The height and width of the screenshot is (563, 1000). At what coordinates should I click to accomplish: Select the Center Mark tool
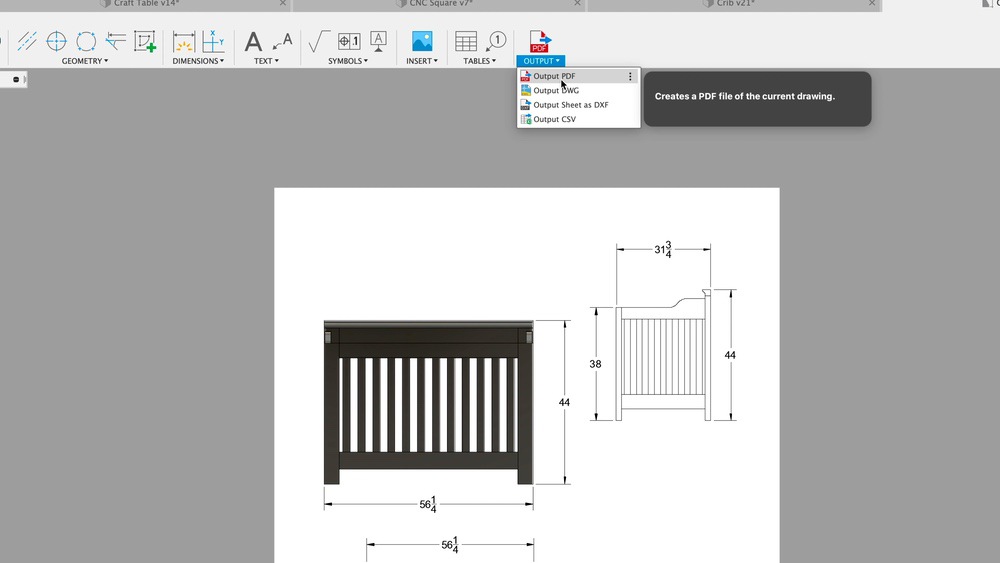pyautogui.click(x=57, y=41)
